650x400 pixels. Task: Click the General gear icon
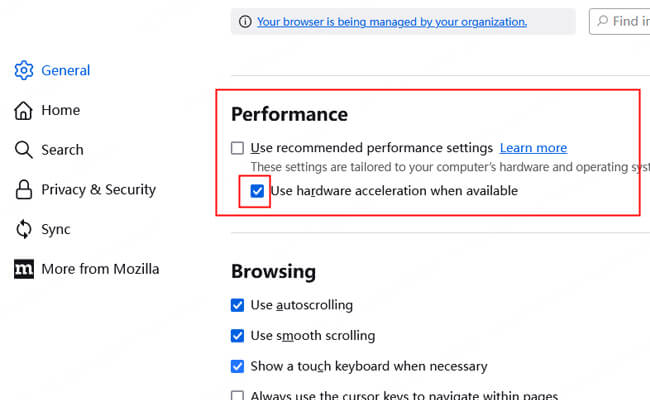[x=24, y=71]
